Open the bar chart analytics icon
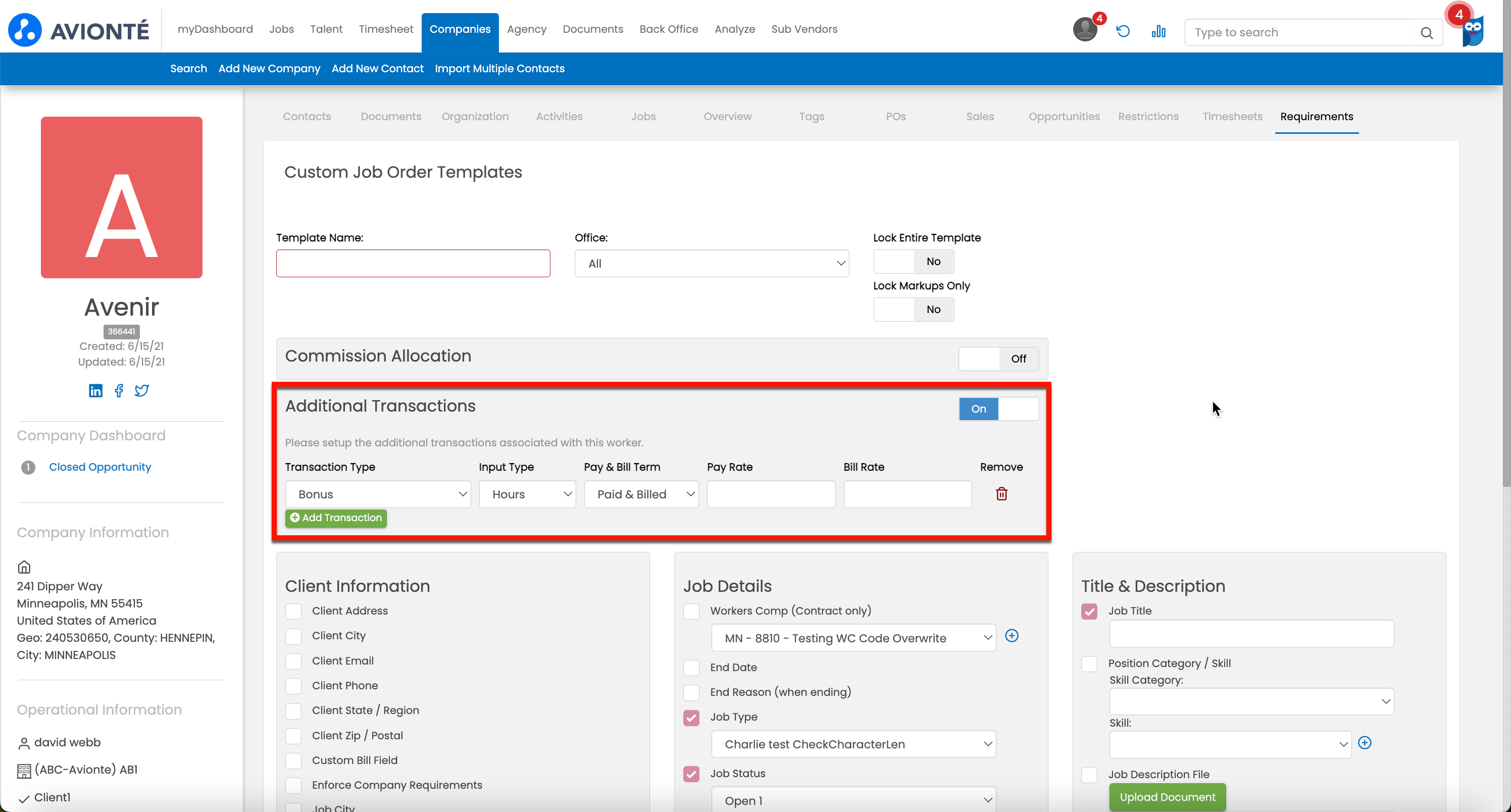The height and width of the screenshot is (812, 1511). 1159,31
